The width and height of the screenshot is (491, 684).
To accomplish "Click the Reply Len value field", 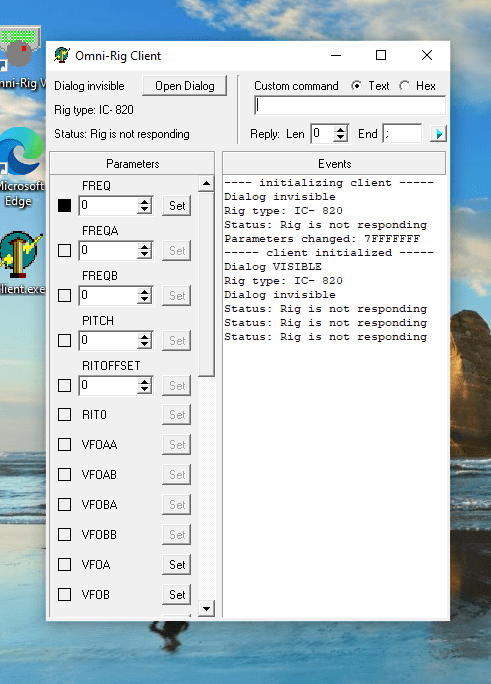I will tap(322, 133).
